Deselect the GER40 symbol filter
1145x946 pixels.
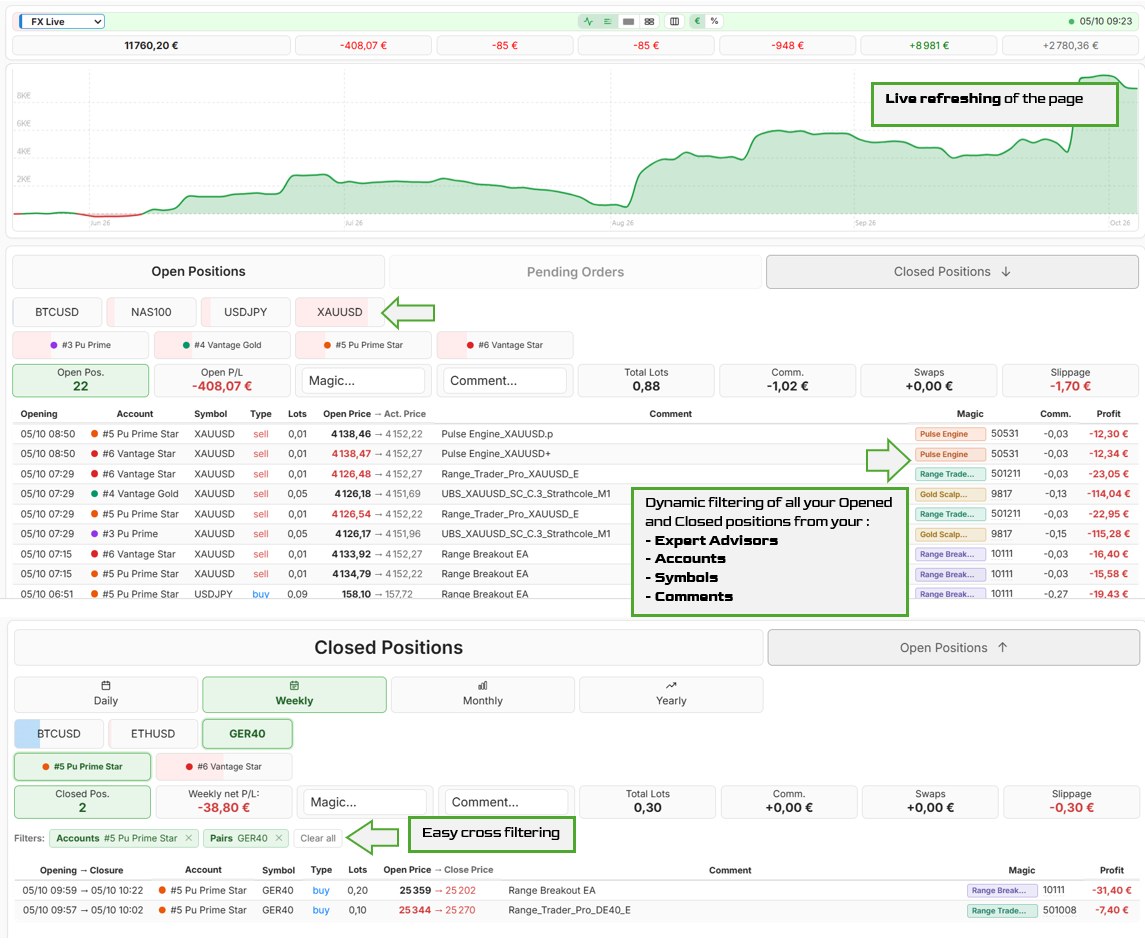[247, 733]
